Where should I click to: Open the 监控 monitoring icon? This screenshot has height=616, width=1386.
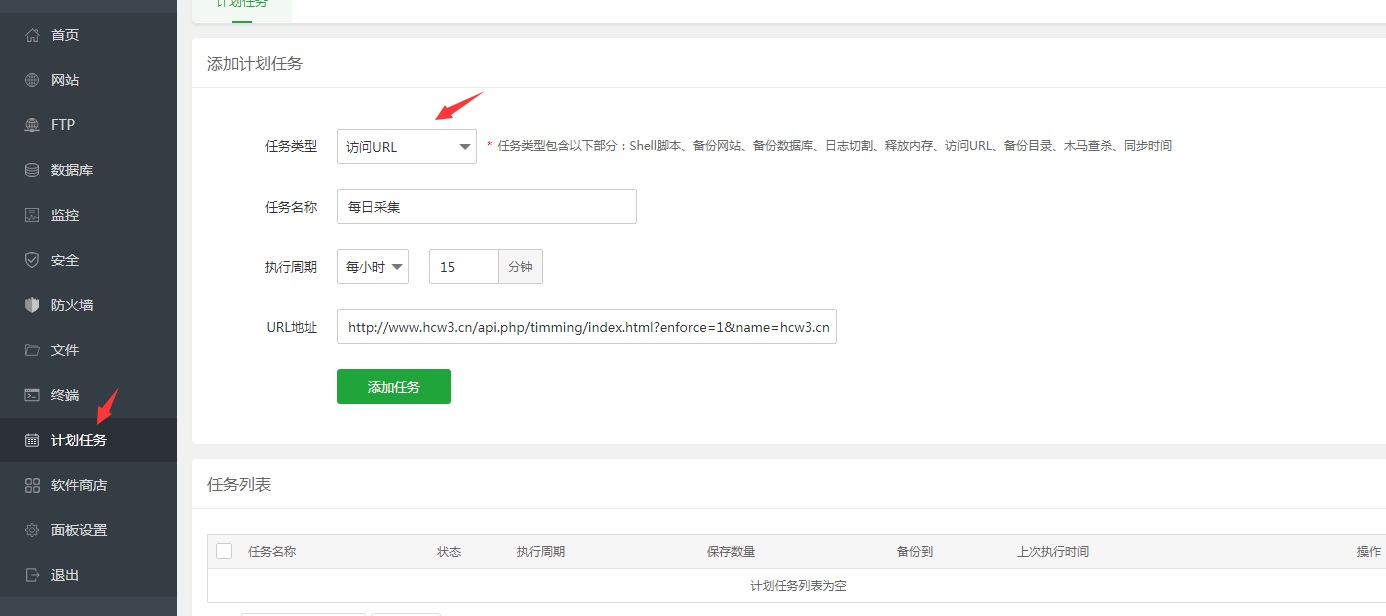click(x=33, y=214)
